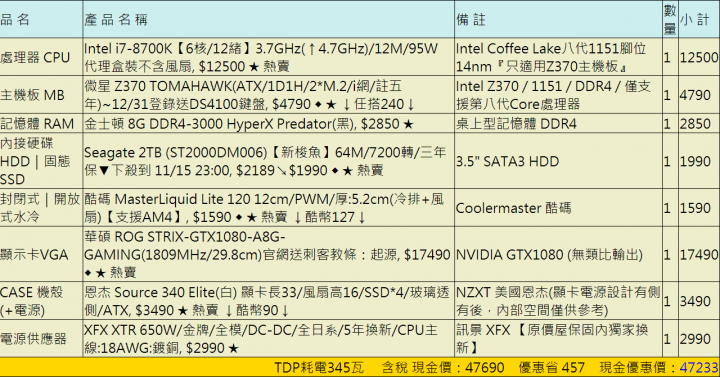The width and height of the screenshot is (720, 377).
Task: Click the 4790 motherboard subtotal
Action: [x=695, y=95]
